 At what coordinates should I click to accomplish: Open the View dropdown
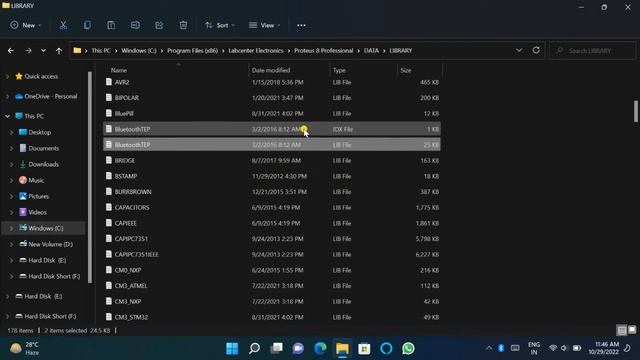coord(264,25)
